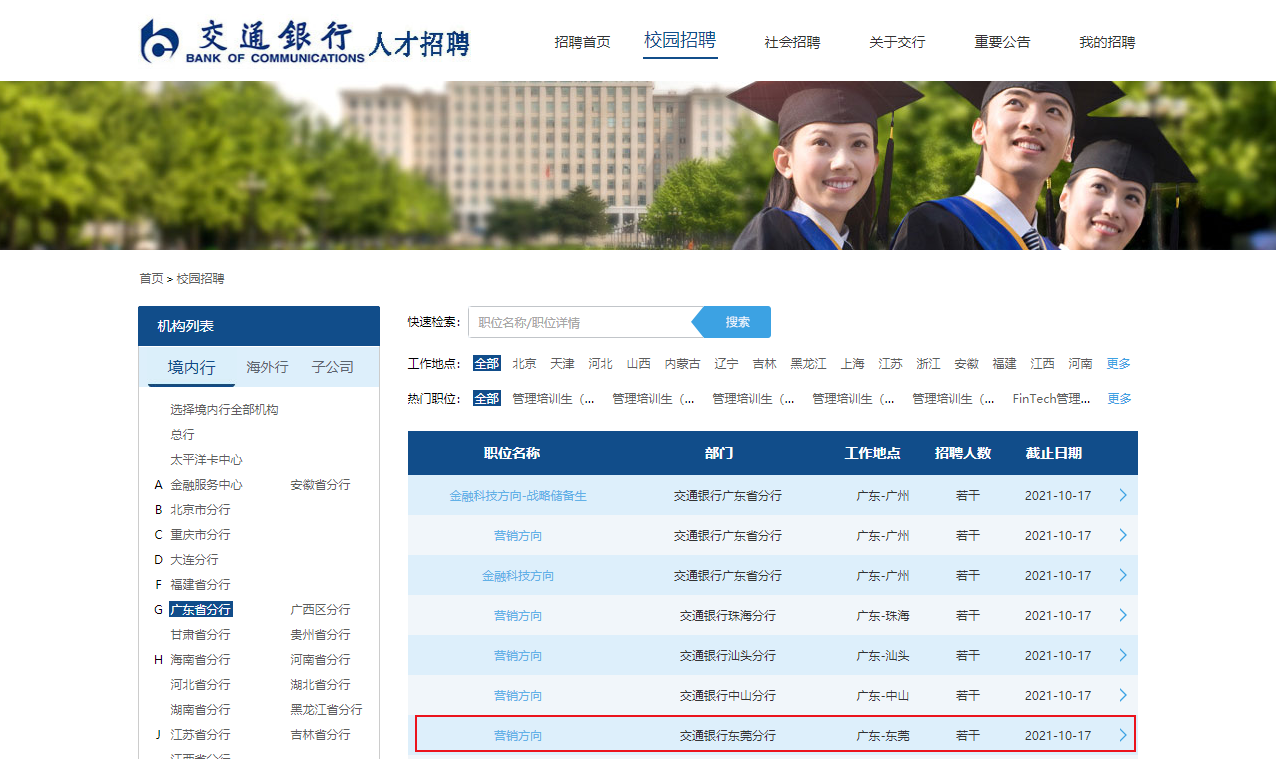Filter work location by 黑龙江
Viewport: 1276px width, 759px height.
[808, 364]
